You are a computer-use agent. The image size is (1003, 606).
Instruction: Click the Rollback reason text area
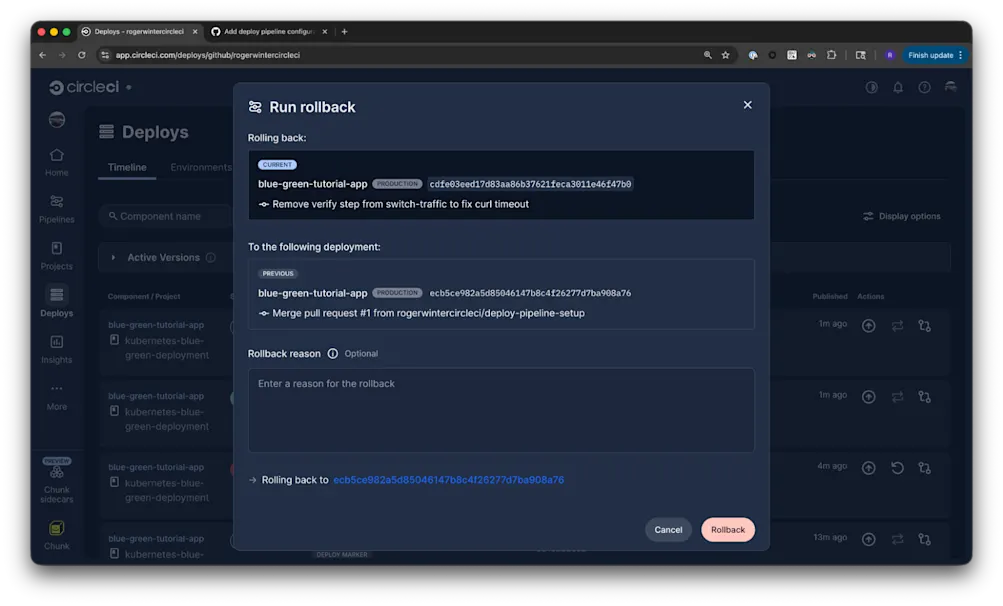501,410
